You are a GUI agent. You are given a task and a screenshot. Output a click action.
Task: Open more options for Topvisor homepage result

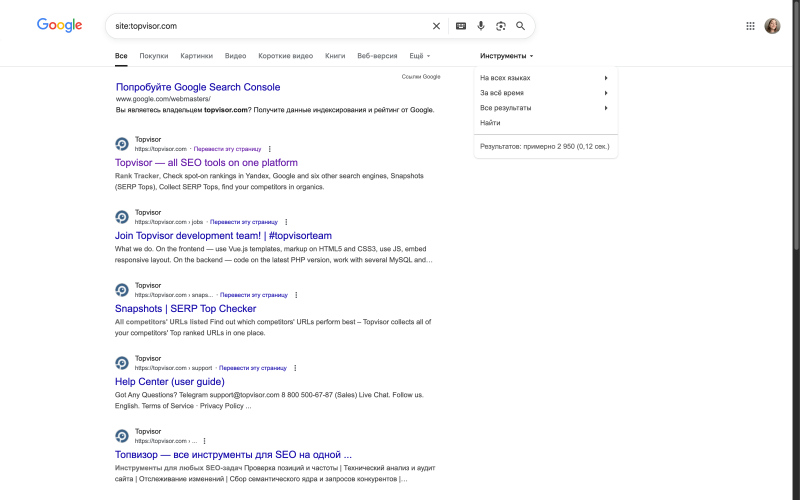pos(270,149)
